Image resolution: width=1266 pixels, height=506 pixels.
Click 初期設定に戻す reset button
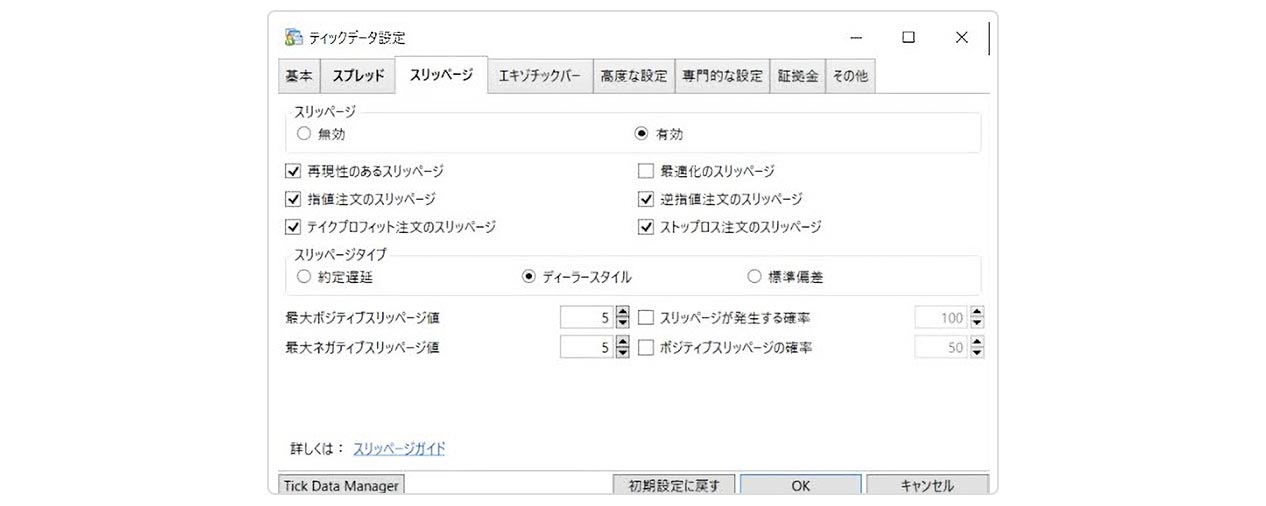click(x=674, y=486)
